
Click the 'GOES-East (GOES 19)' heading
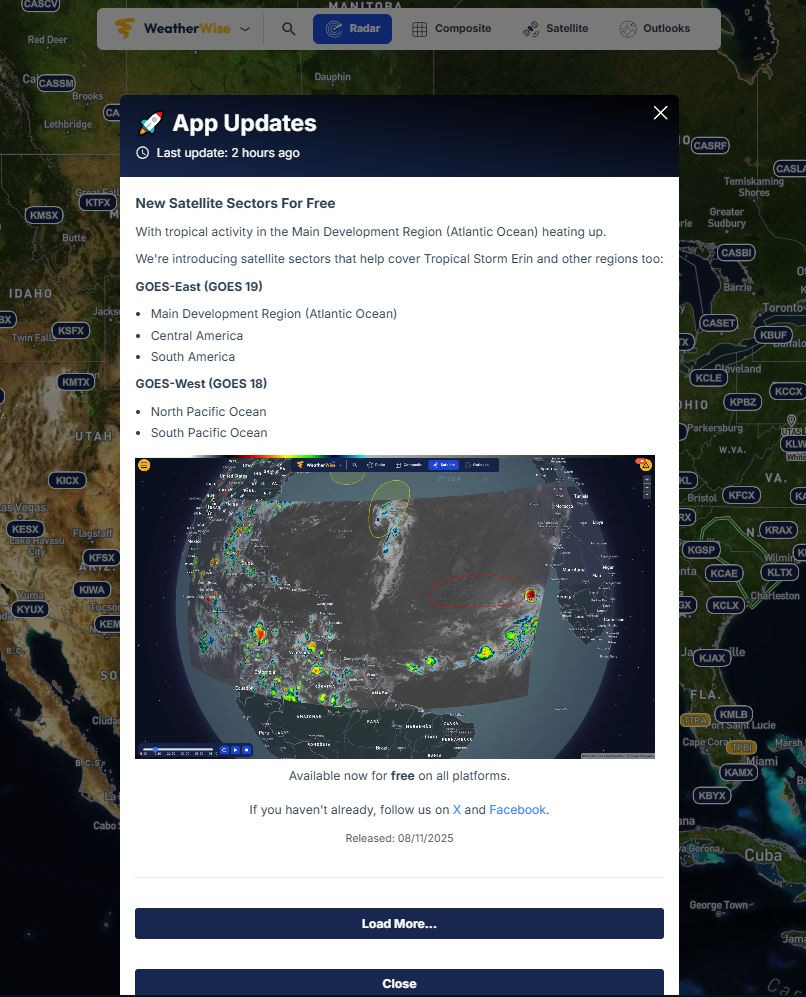click(x=199, y=287)
